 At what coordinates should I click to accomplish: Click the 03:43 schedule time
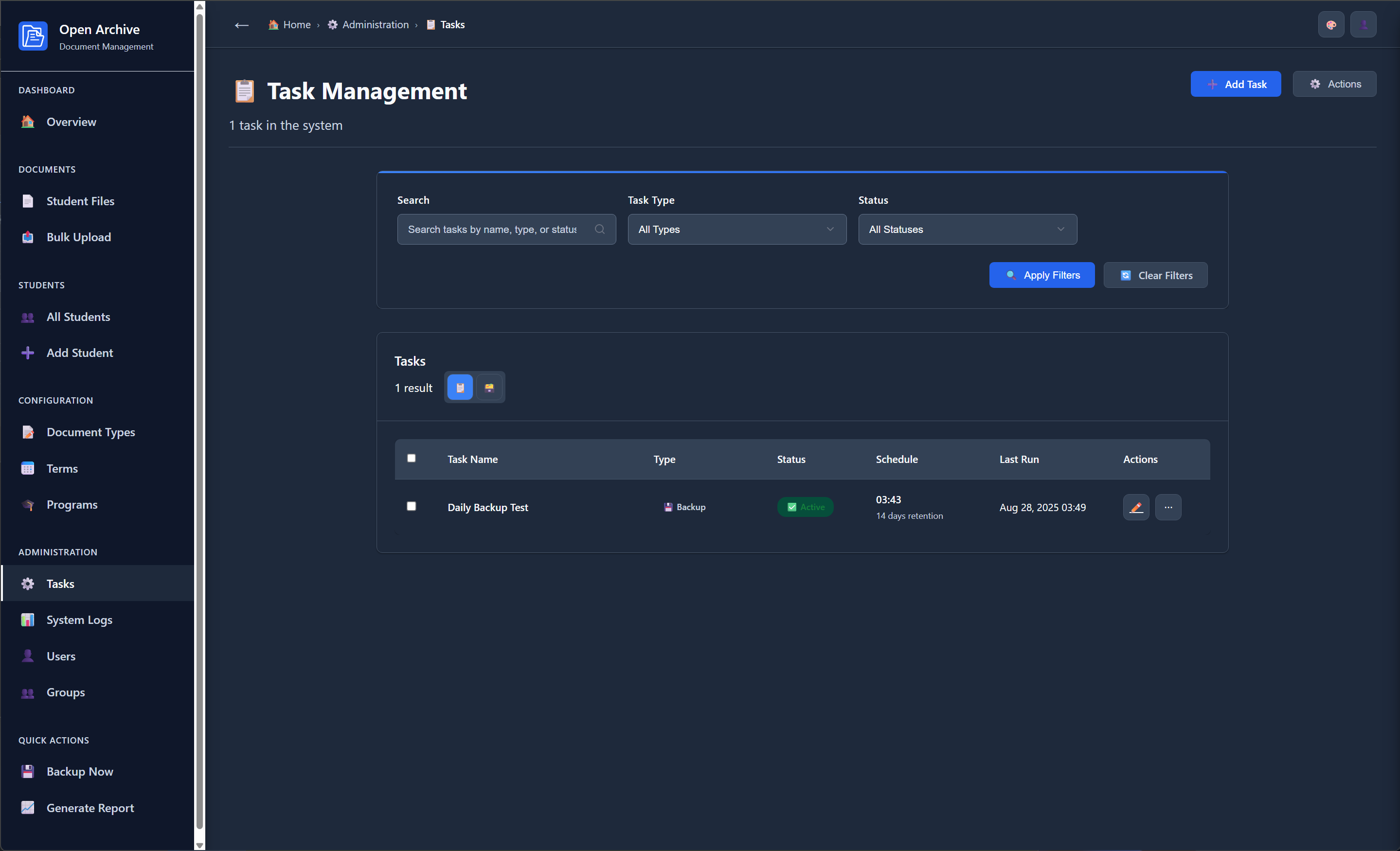pos(888,499)
